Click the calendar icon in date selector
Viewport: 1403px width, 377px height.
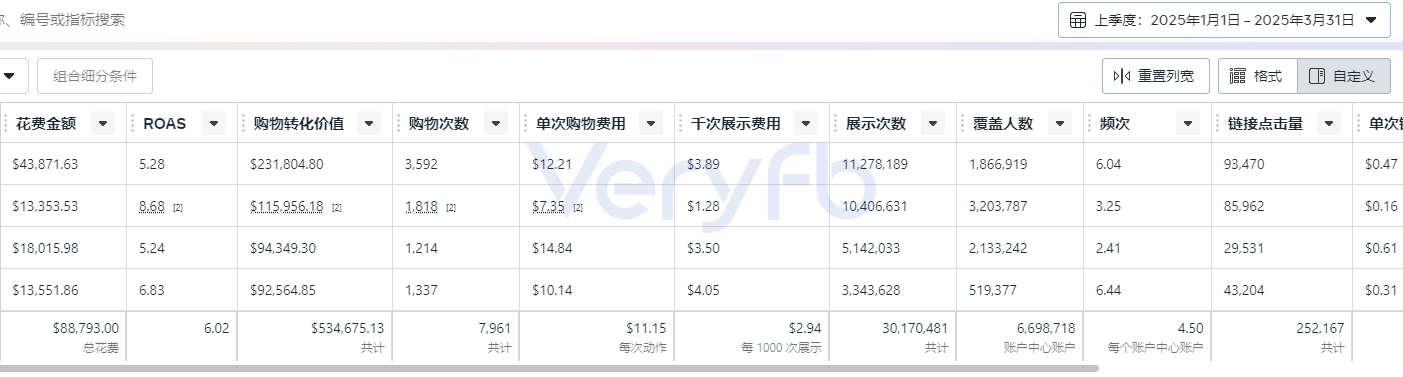[1078, 20]
